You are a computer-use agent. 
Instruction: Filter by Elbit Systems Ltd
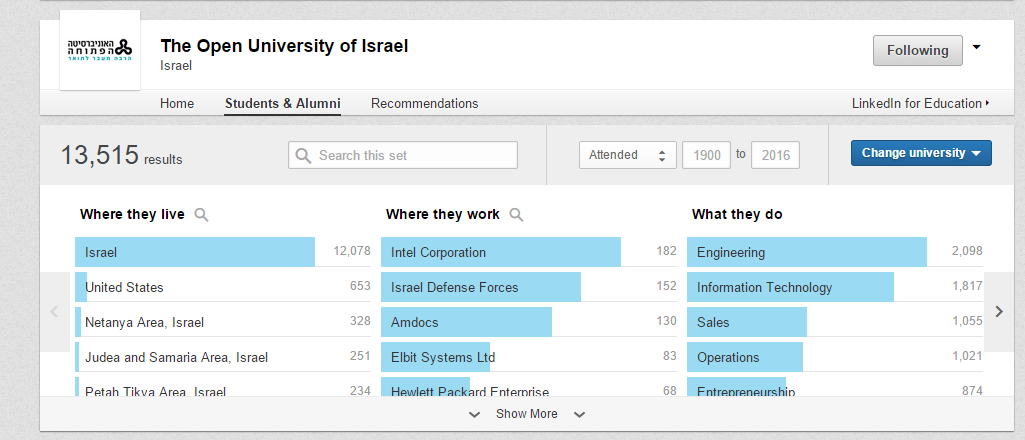pos(529,358)
